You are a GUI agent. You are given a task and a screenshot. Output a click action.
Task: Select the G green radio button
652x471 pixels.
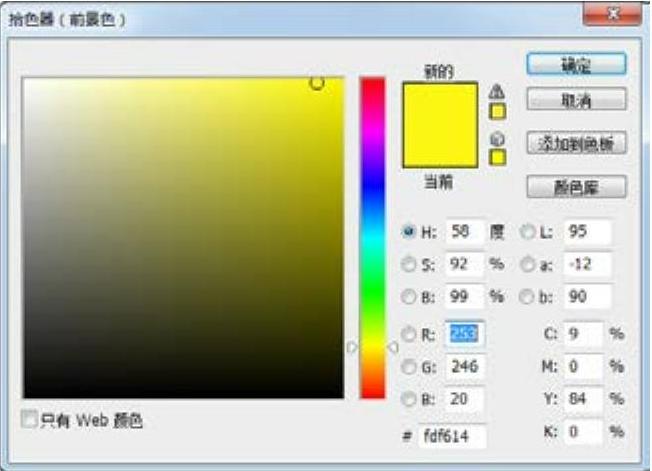coord(408,367)
